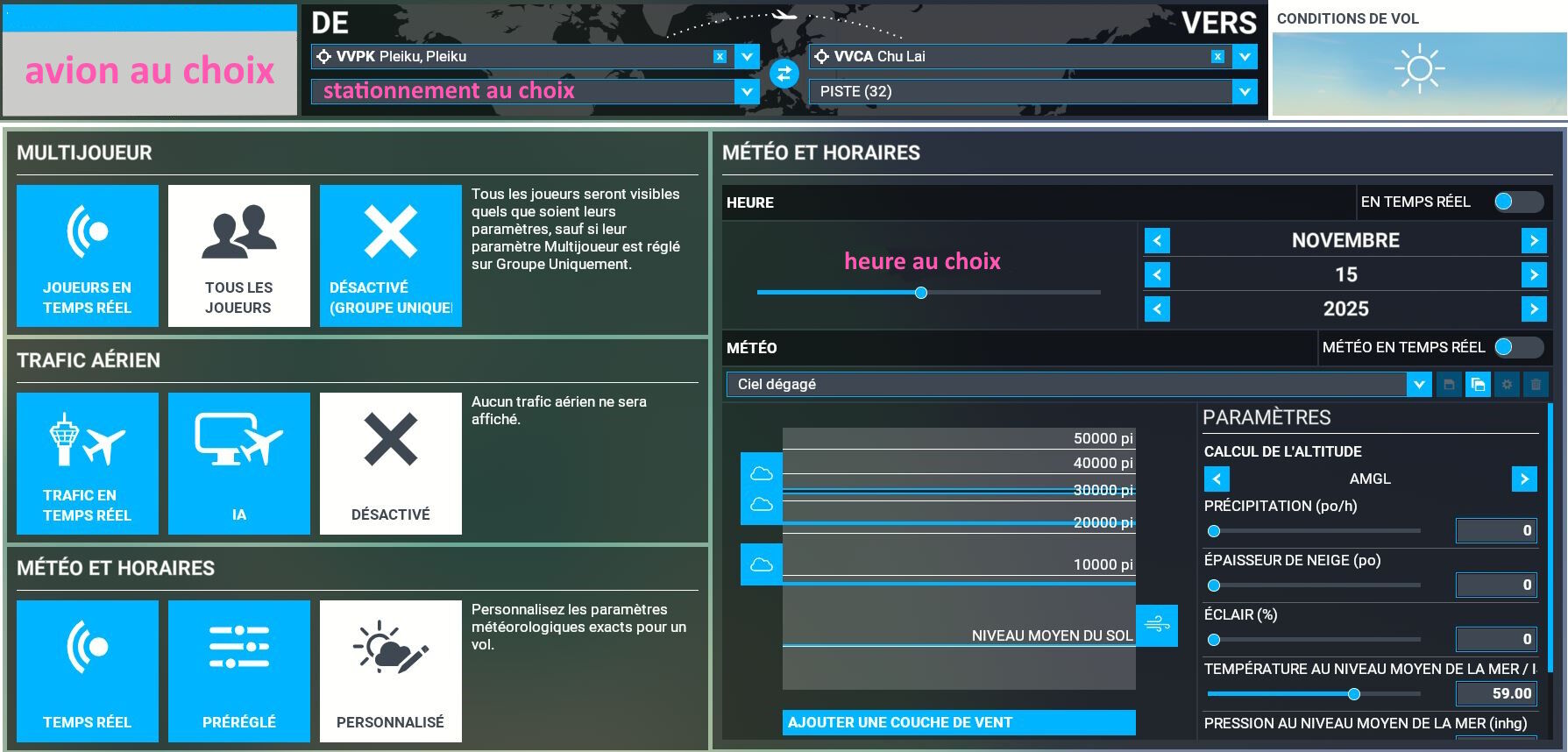Enable the Météo En Temps Réel switch
1568x752 pixels.
[x=1518, y=347]
